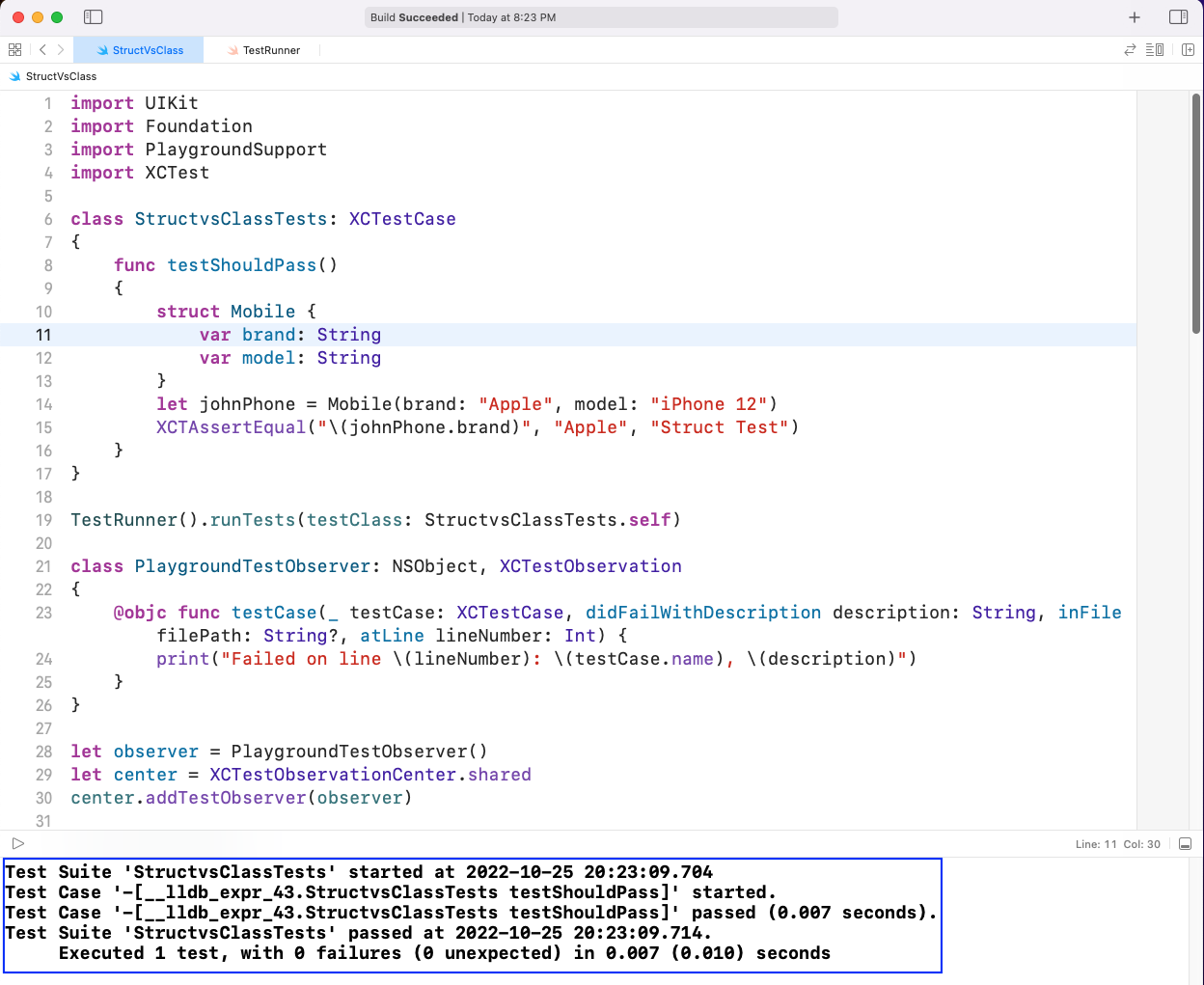
Task: Click the 'atLine' parameter label
Action: pos(392,636)
